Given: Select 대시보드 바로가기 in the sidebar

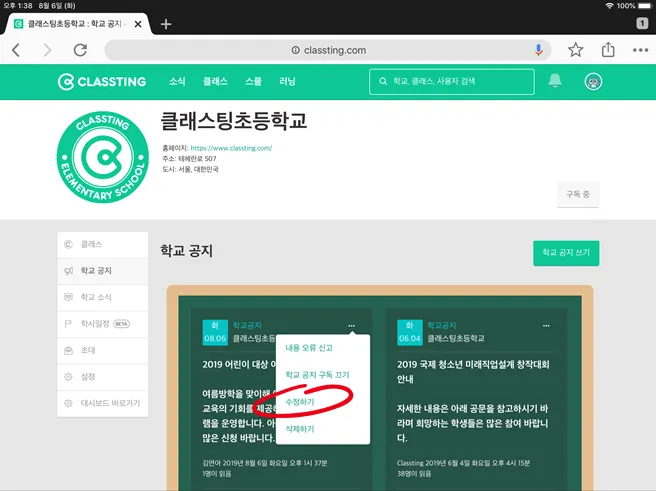Looking at the screenshot, I should click(102, 403).
